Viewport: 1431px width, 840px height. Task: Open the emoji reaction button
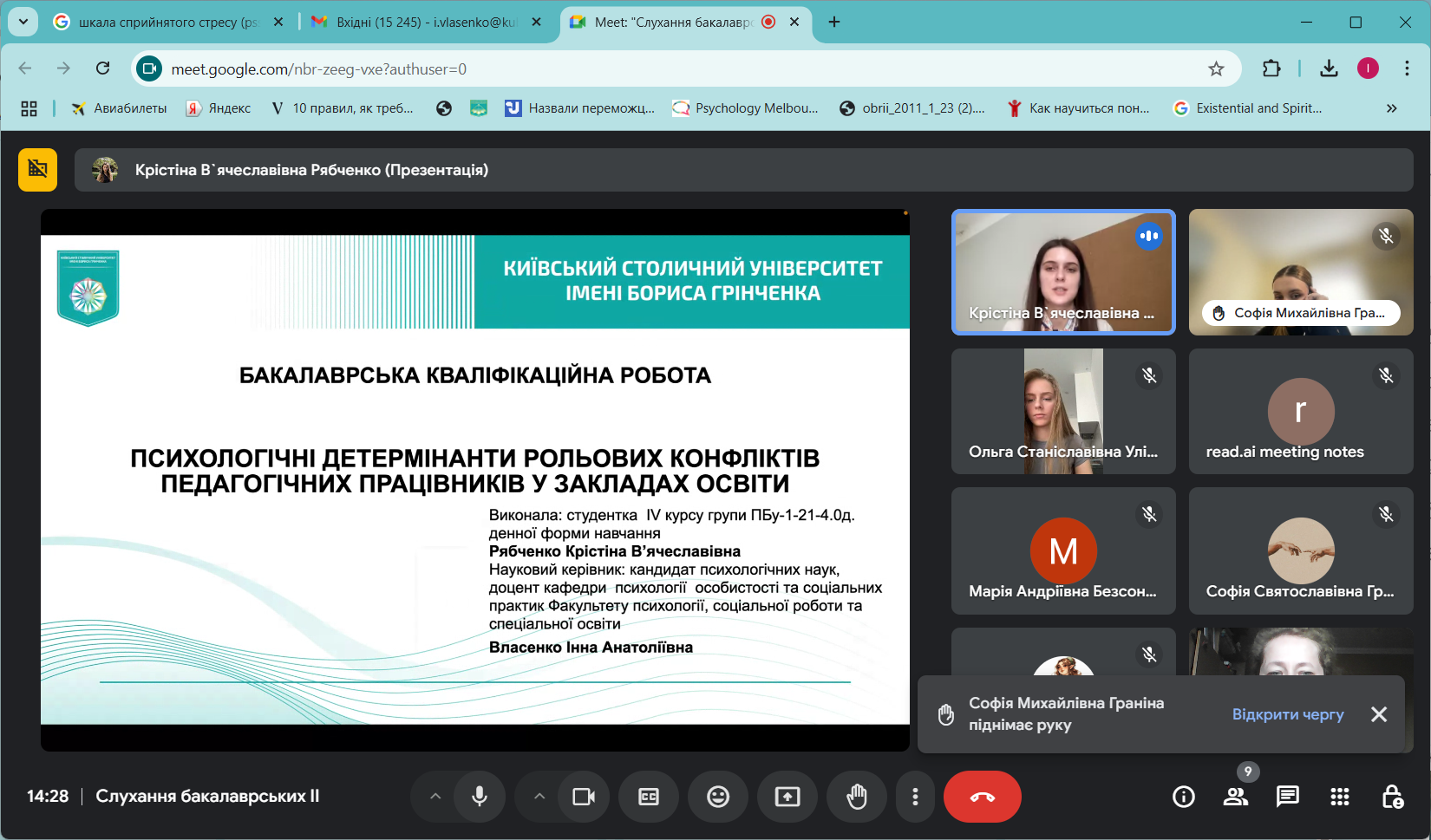click(x=718, y=797)
